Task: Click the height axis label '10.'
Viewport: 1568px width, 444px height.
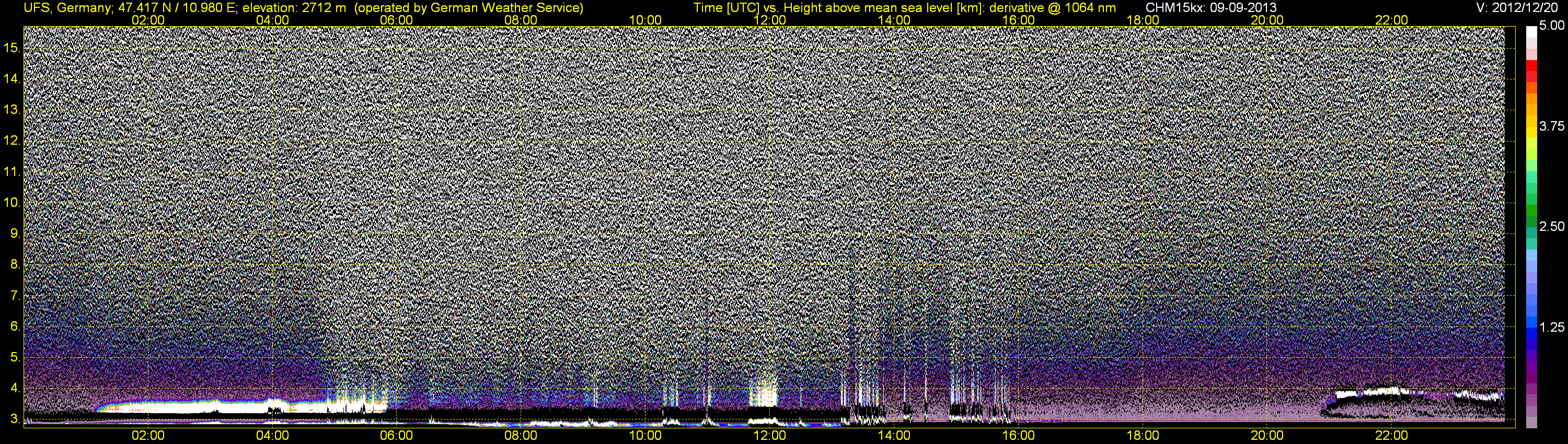Action: coord(12,203)
